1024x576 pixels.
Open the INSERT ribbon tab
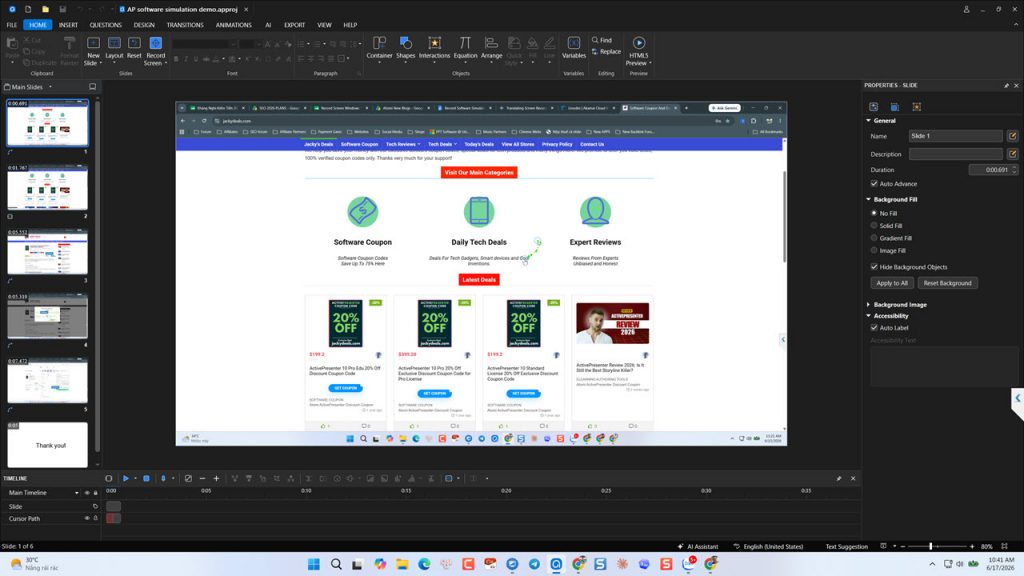(x=68, y=25)
